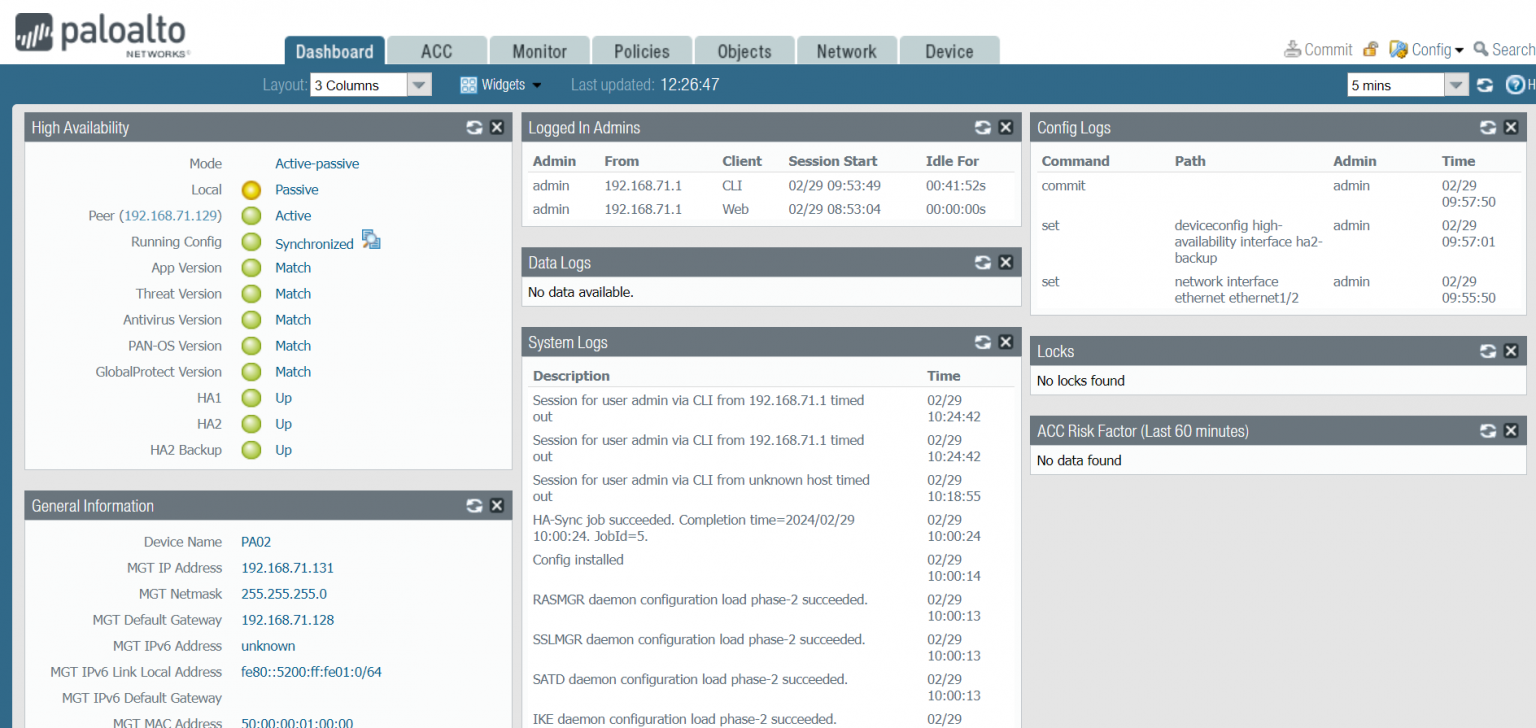The image size is (1536, 728).
Task: Click the Widgets grid icon
Action: click(468, 84)
